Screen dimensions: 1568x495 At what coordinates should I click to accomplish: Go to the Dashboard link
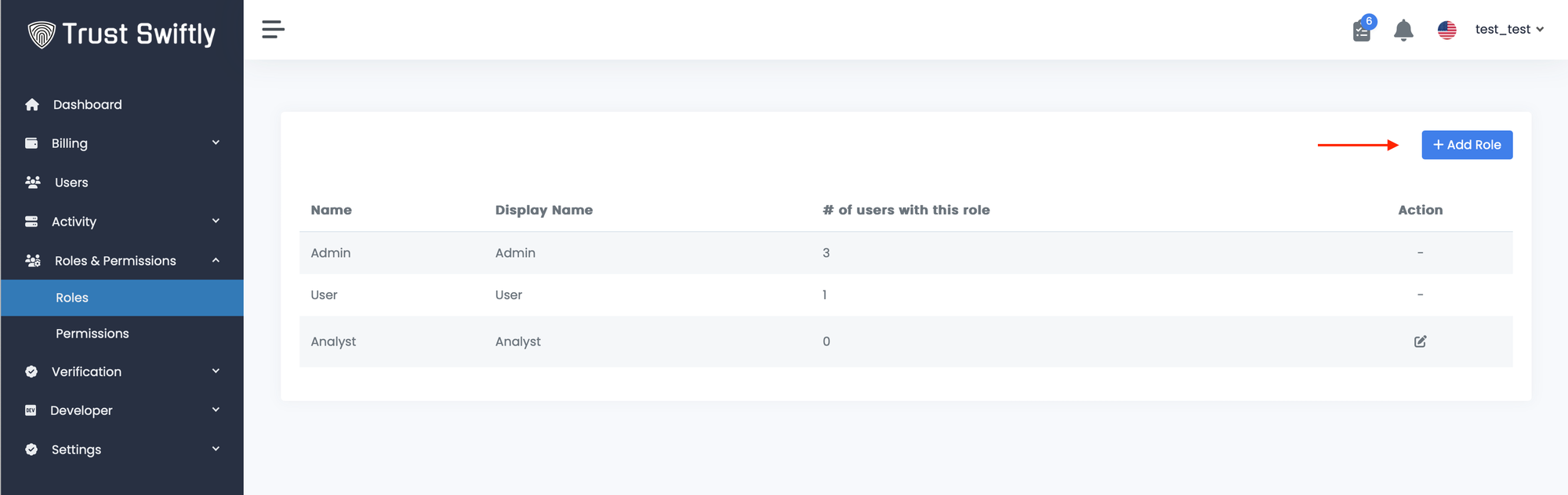tap(88, 105)
